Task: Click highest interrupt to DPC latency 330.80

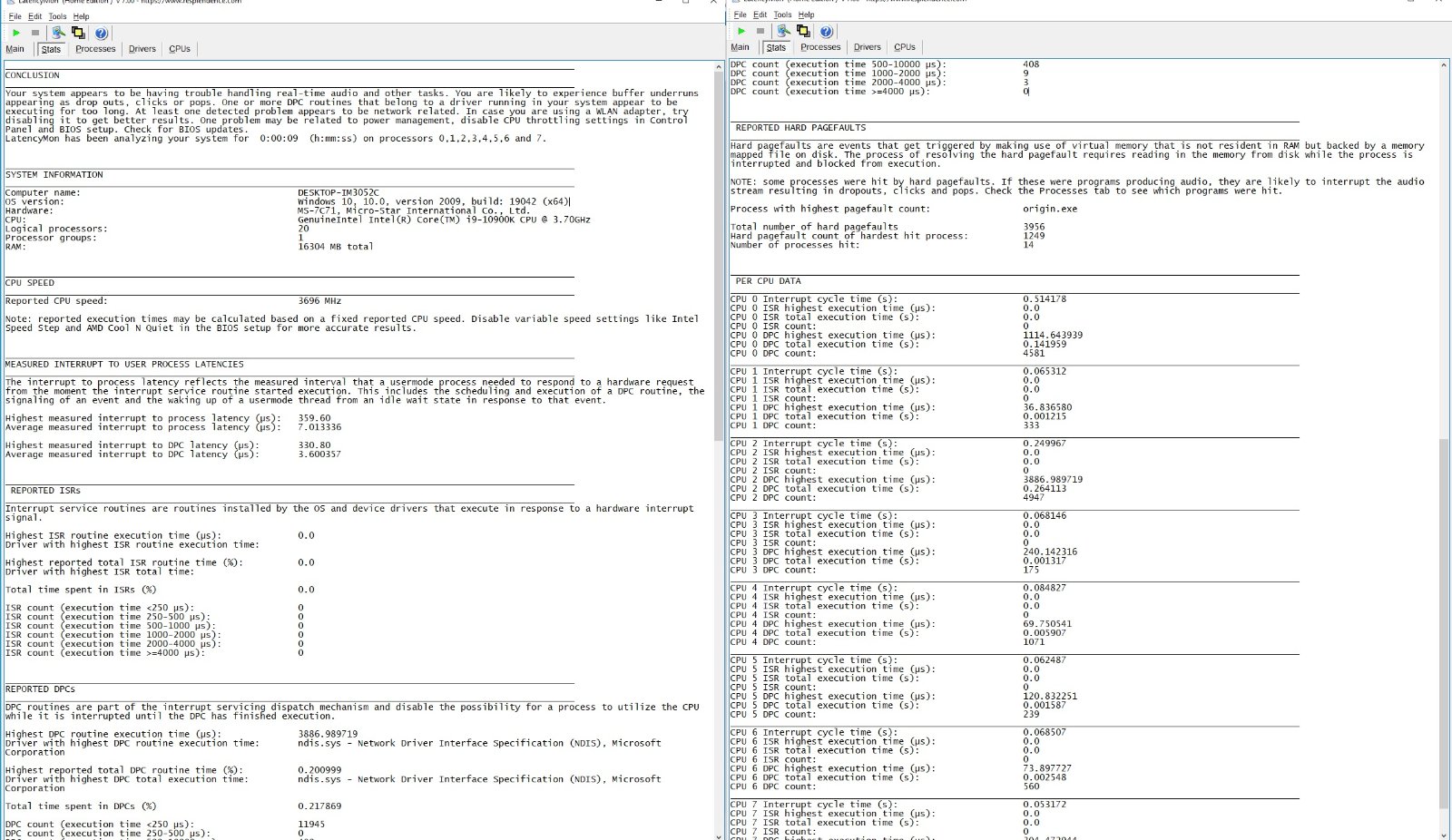Action: point(314,445)
